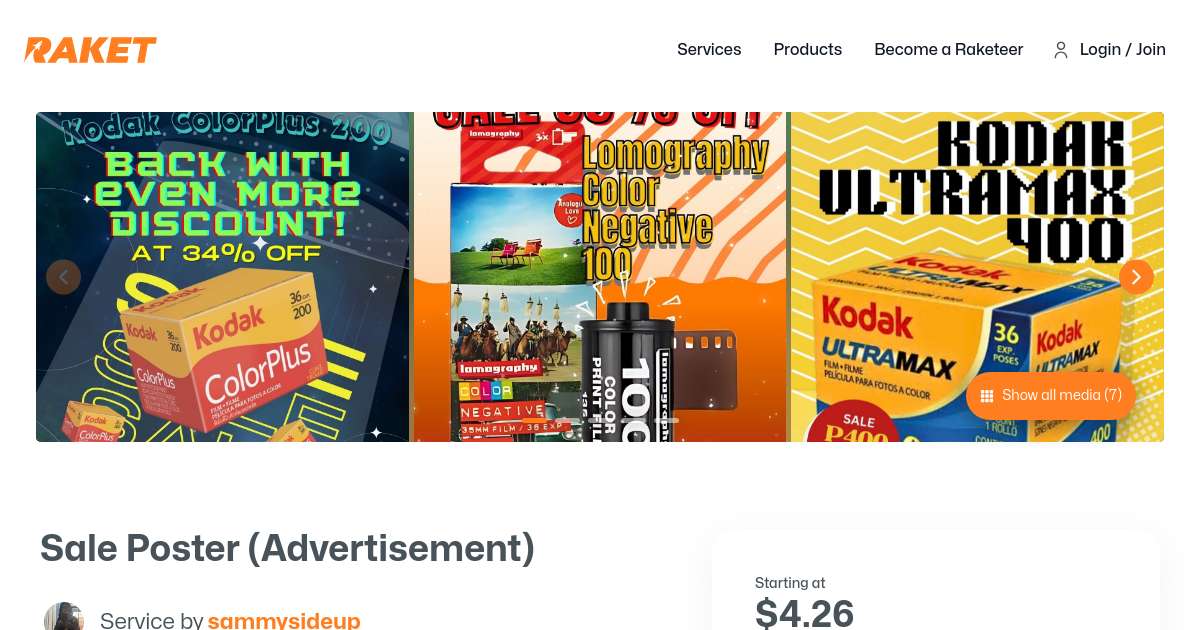The image size is (1200, 630).
Task: Click the Sale Poster (Advertisement) heading
Action: (x=287, y=548)
